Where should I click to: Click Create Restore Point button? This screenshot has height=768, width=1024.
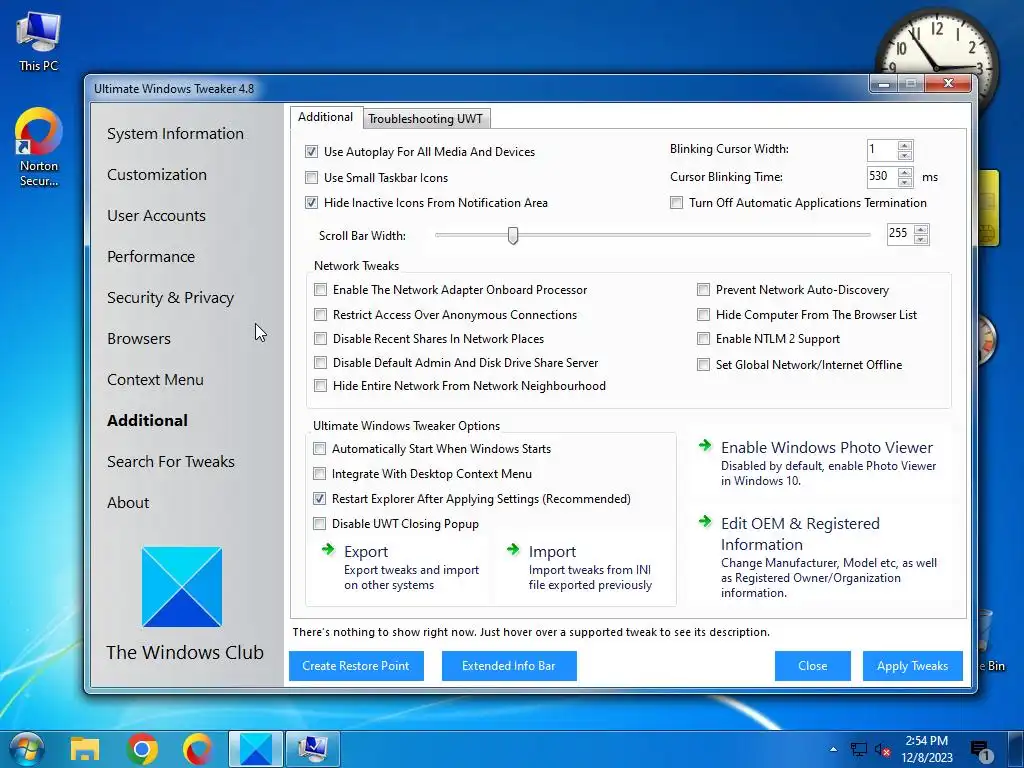356,665
